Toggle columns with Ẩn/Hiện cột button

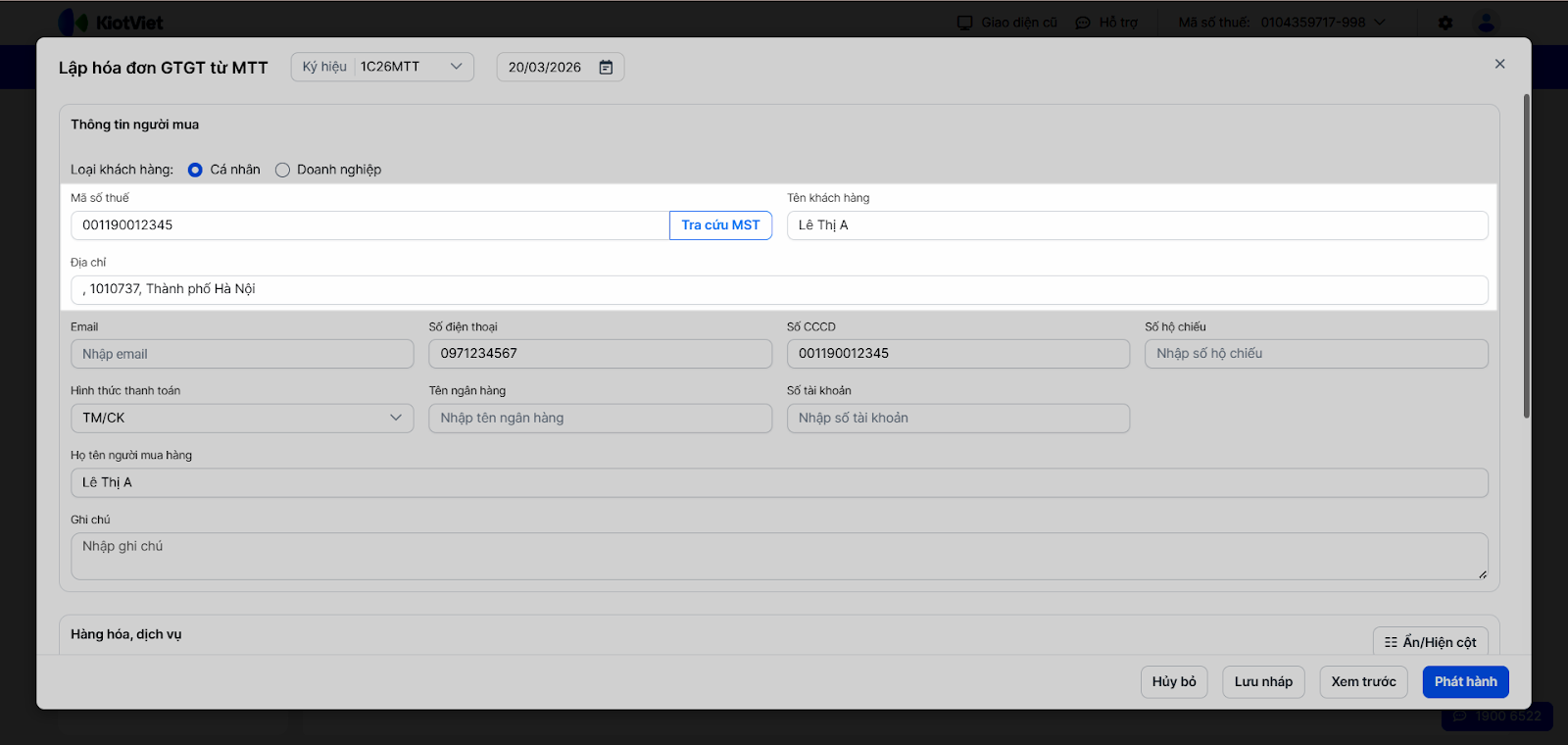coord(1430,642)
